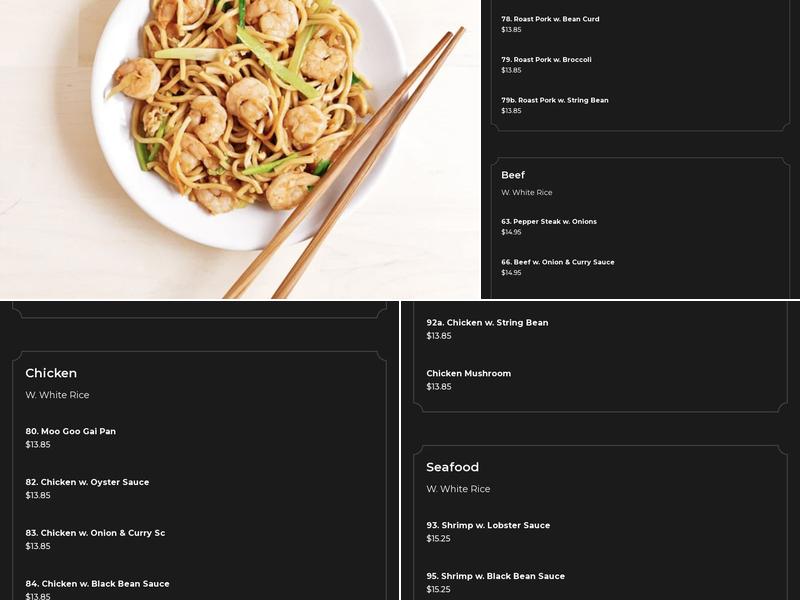Click W. White Rice subtitle under Seafood
Screen dimensions: 800x600
458,489
